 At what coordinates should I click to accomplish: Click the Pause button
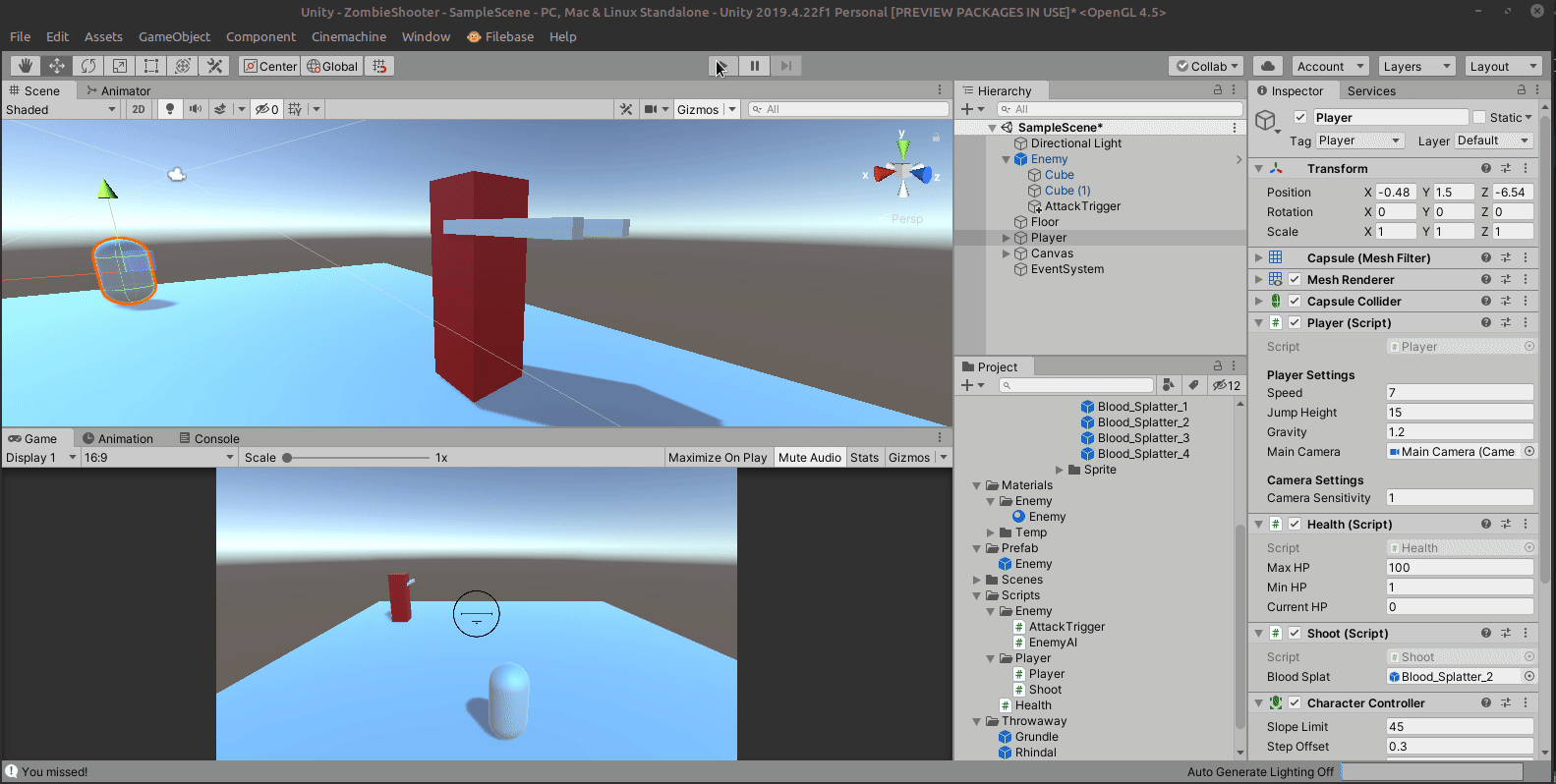tap(755, 66)
